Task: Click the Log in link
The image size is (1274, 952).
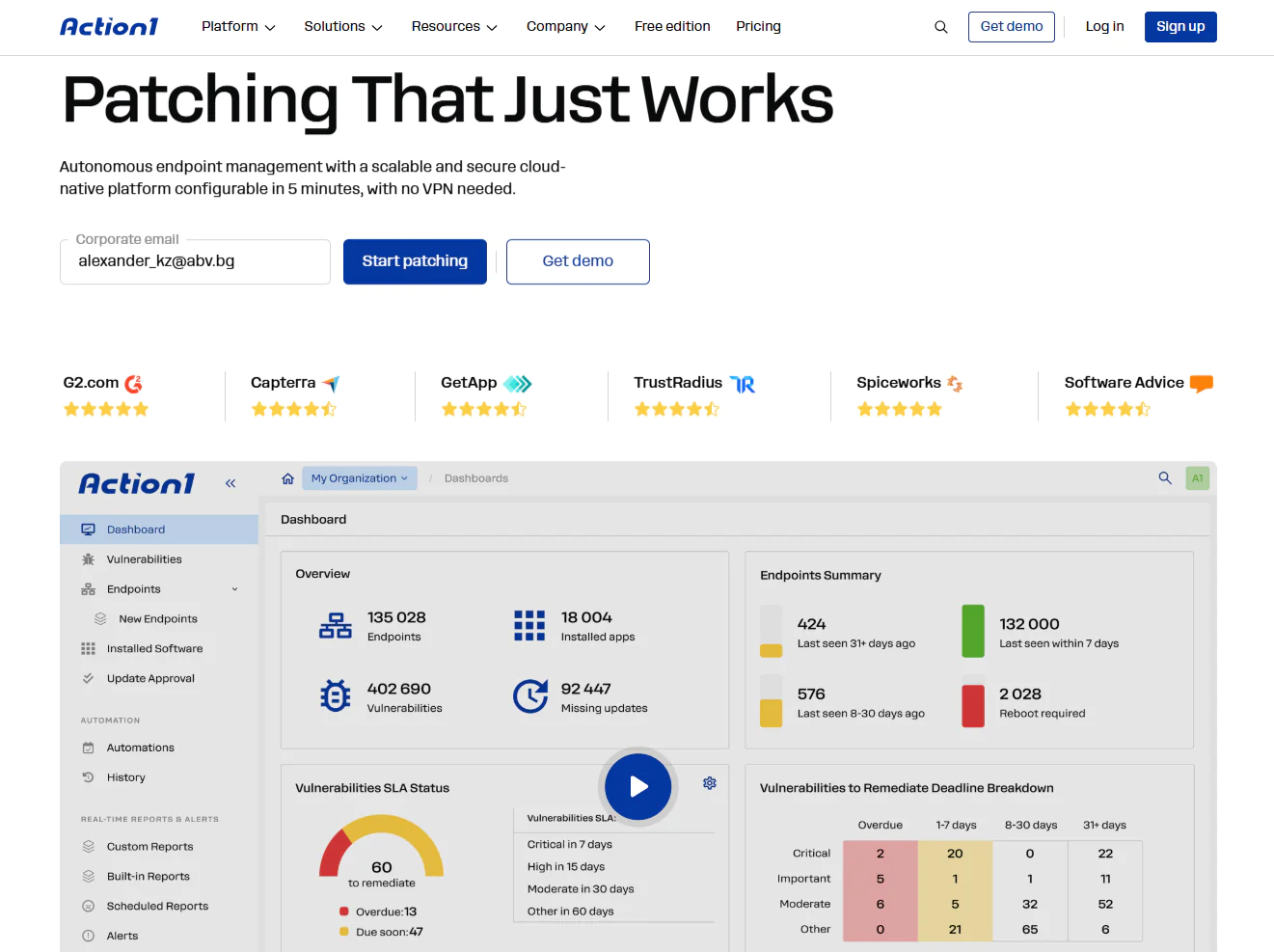Action: click(x=1104, y=26)
